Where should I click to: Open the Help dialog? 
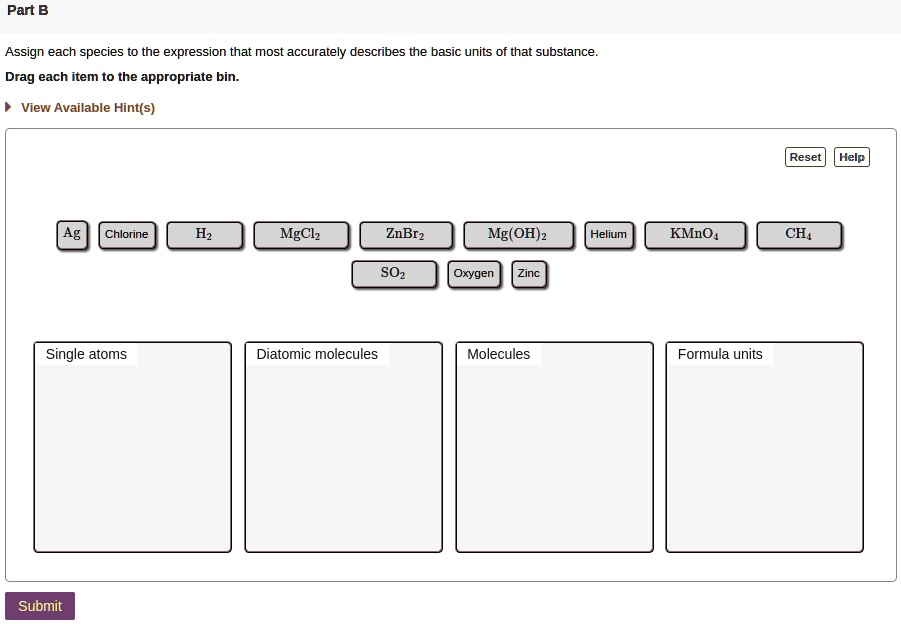(851, 156)
